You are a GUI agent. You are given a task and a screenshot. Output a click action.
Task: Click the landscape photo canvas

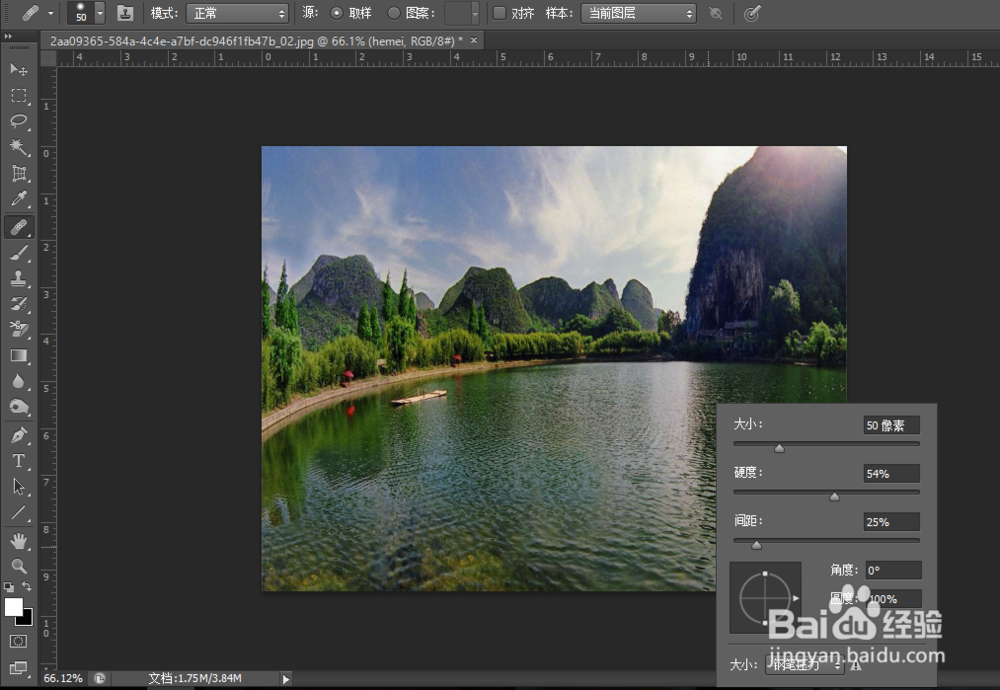point(554,368)
